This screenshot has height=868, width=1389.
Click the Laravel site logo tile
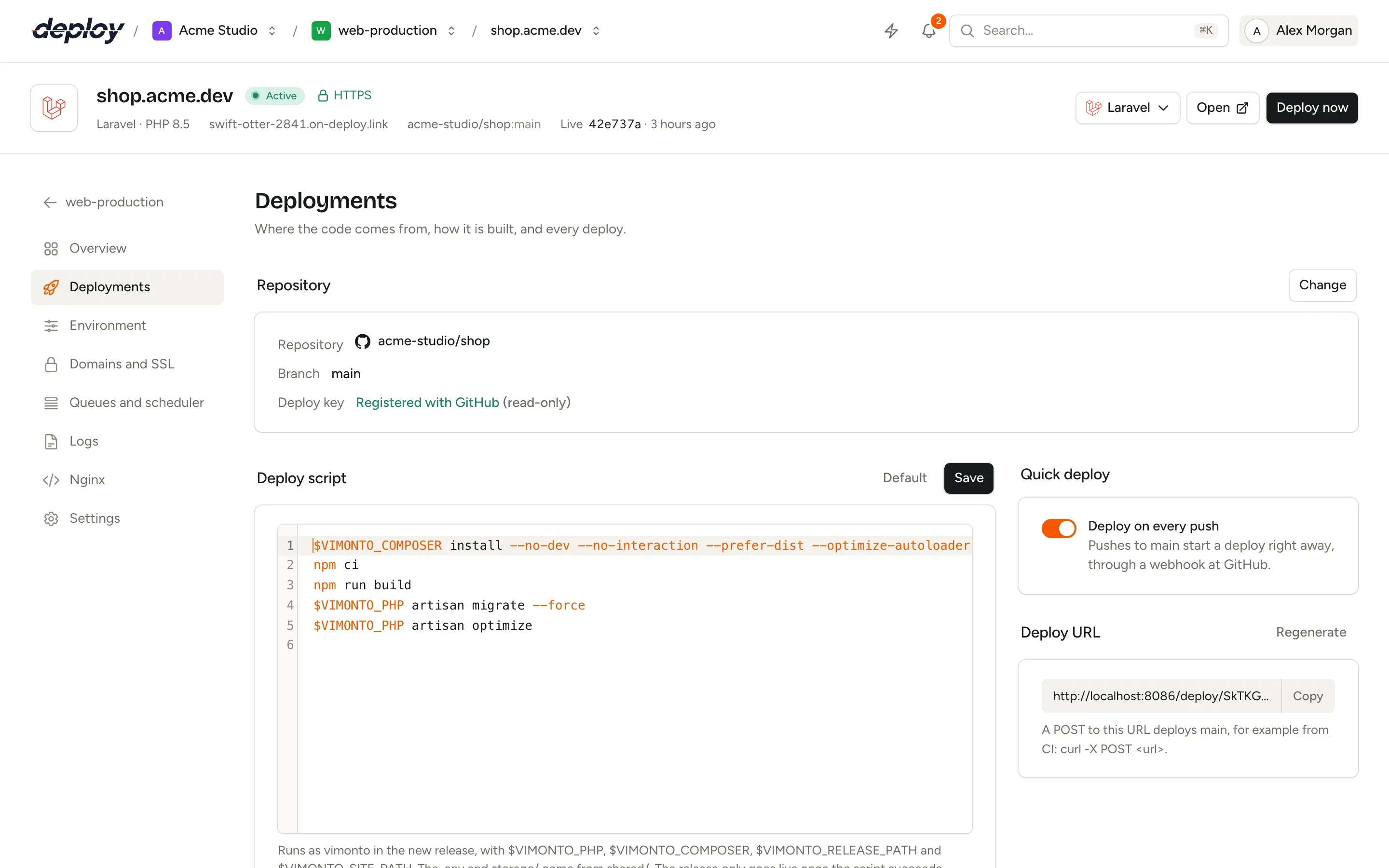coord(54,108)
